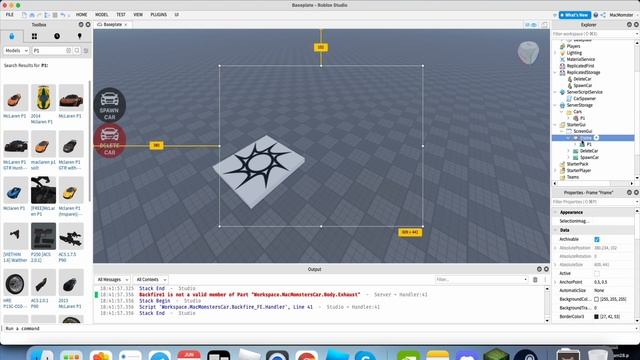
Task: Click the BorderColor3 dark color swatch
Action: pyautogui.click(x=596, y=316)
